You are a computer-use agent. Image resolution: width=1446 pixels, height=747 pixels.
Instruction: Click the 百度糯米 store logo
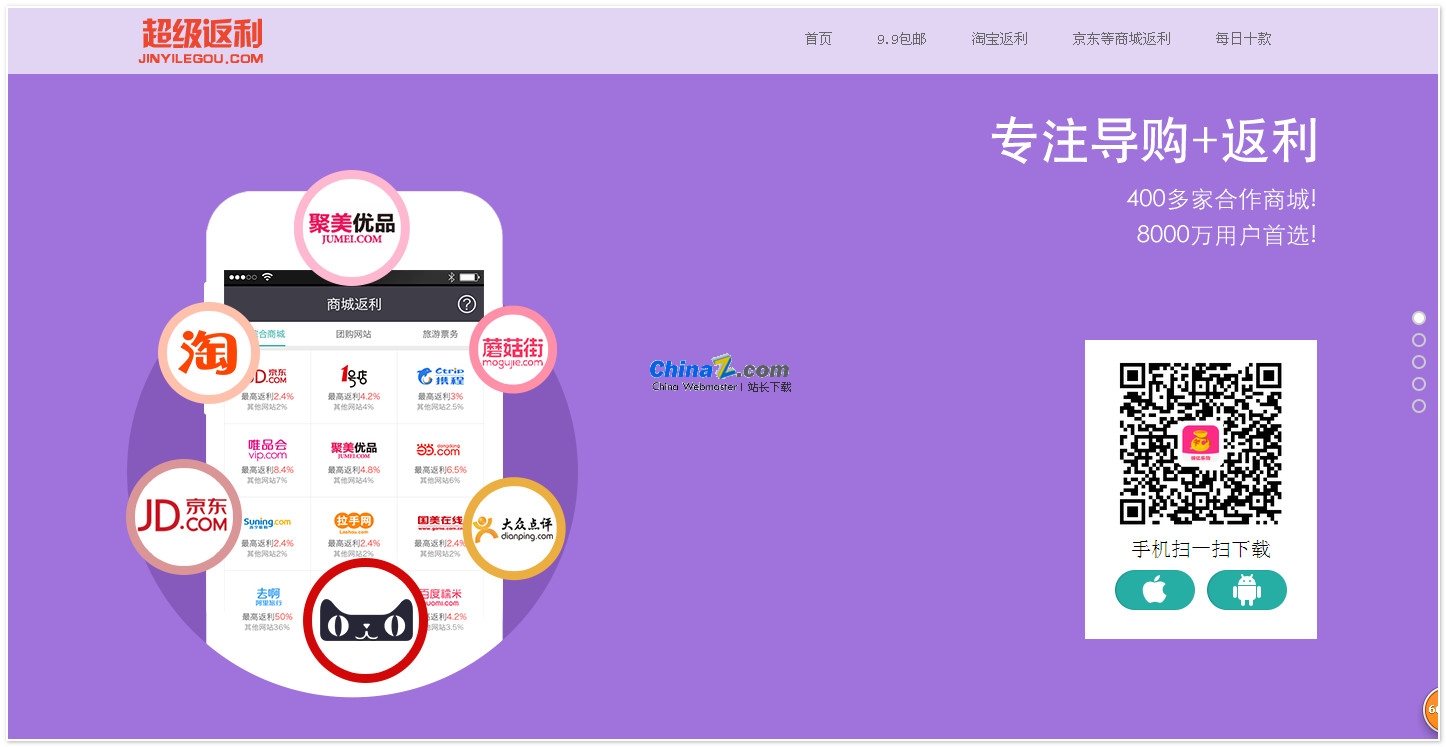coord(442,597)
